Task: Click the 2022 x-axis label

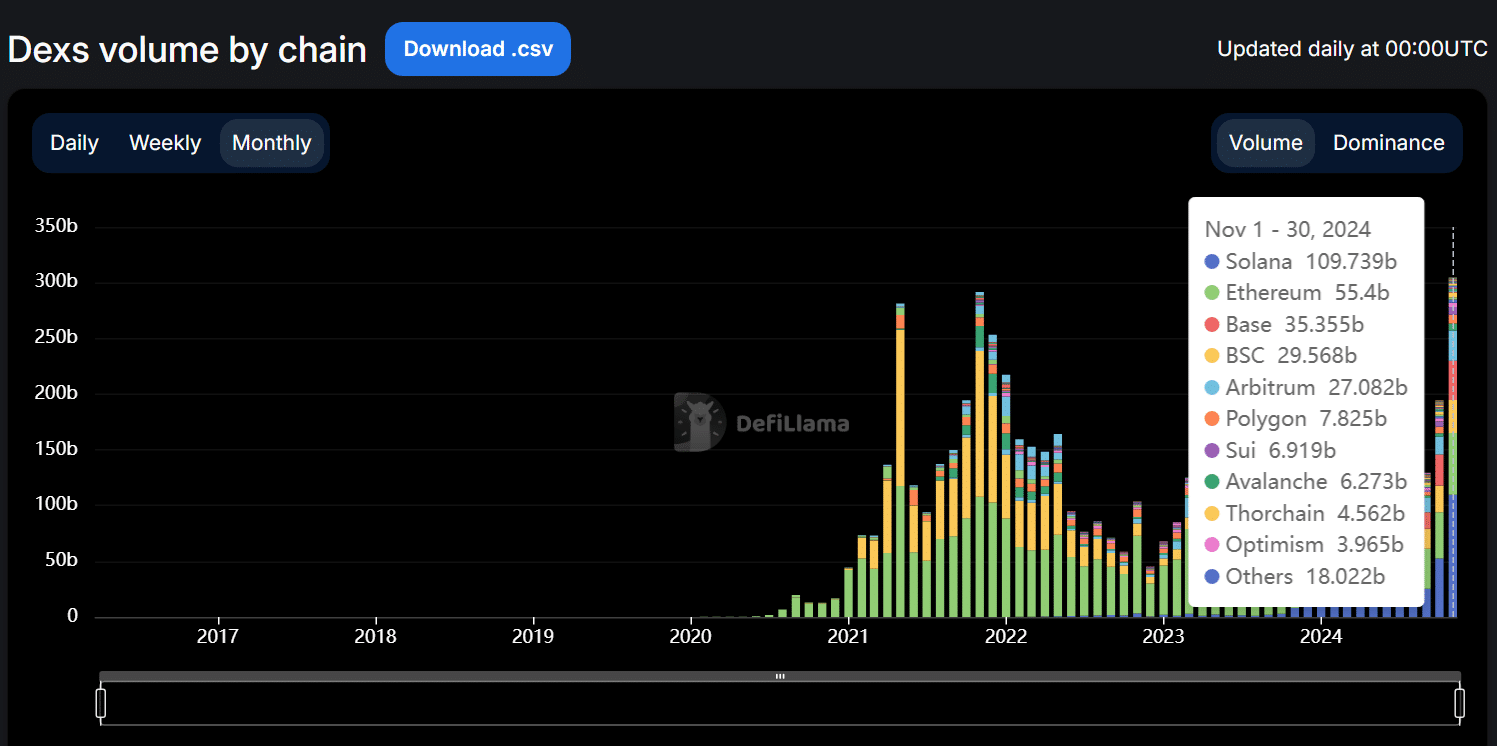Action: coord(1007,636)
